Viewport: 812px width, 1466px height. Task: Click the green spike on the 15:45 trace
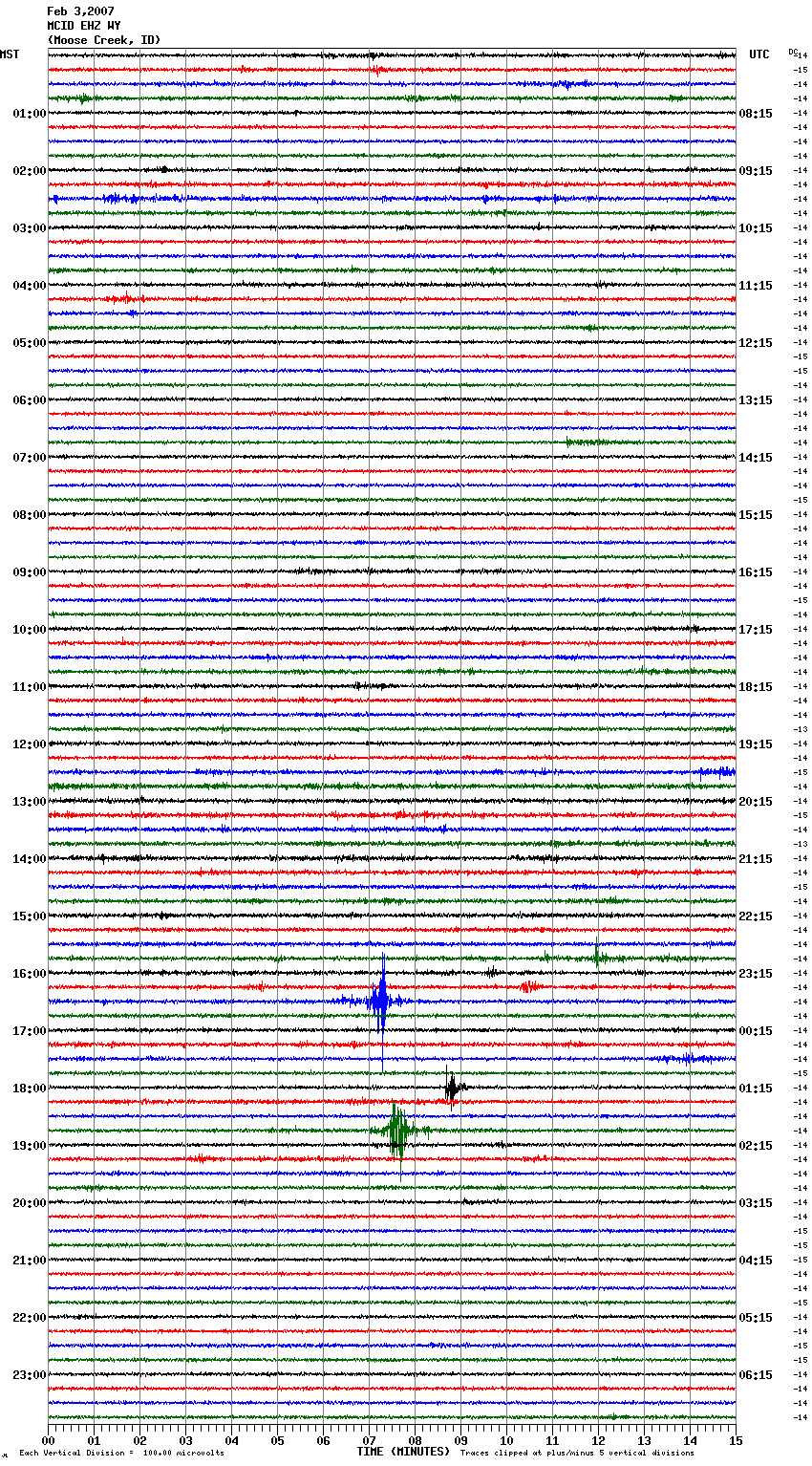(x=596, y=955)
